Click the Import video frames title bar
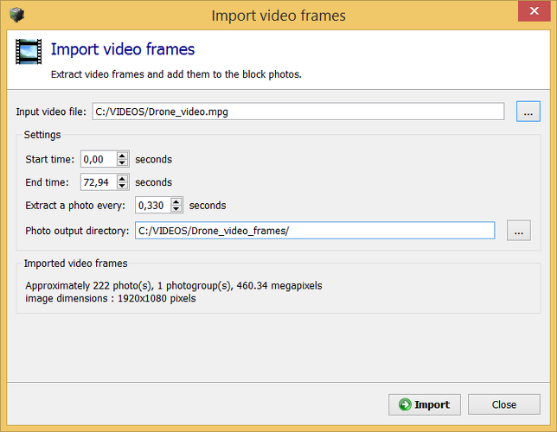The height and width of the screenshot is (433, 557). point(278,16)
